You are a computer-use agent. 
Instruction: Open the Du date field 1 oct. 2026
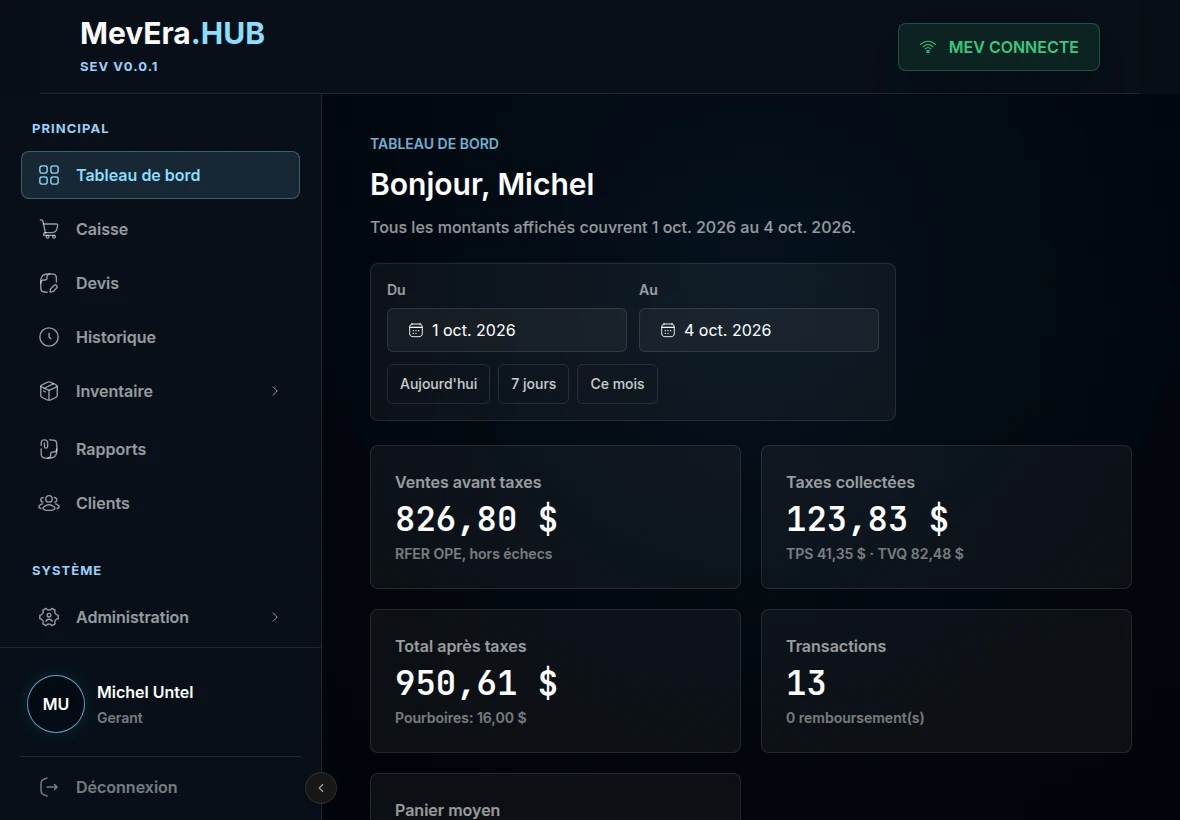(506, 330)
